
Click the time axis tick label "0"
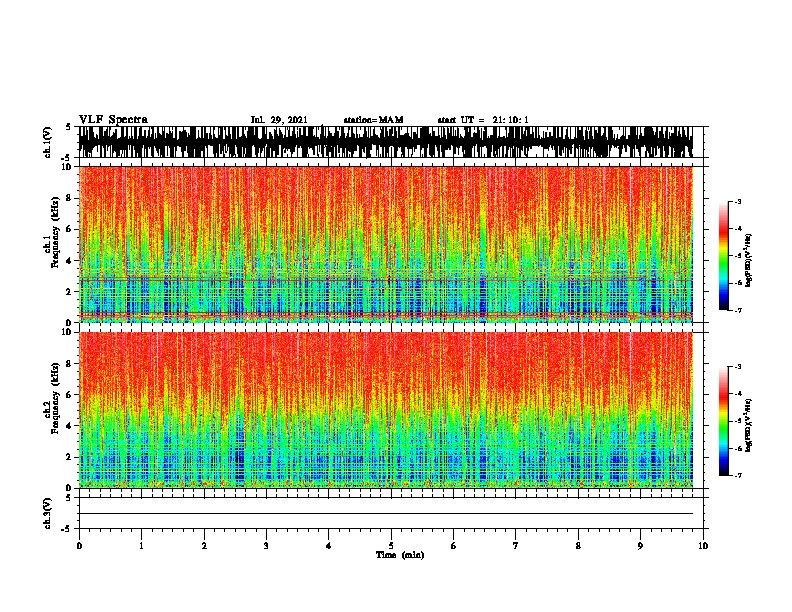(x=79, y=546)
